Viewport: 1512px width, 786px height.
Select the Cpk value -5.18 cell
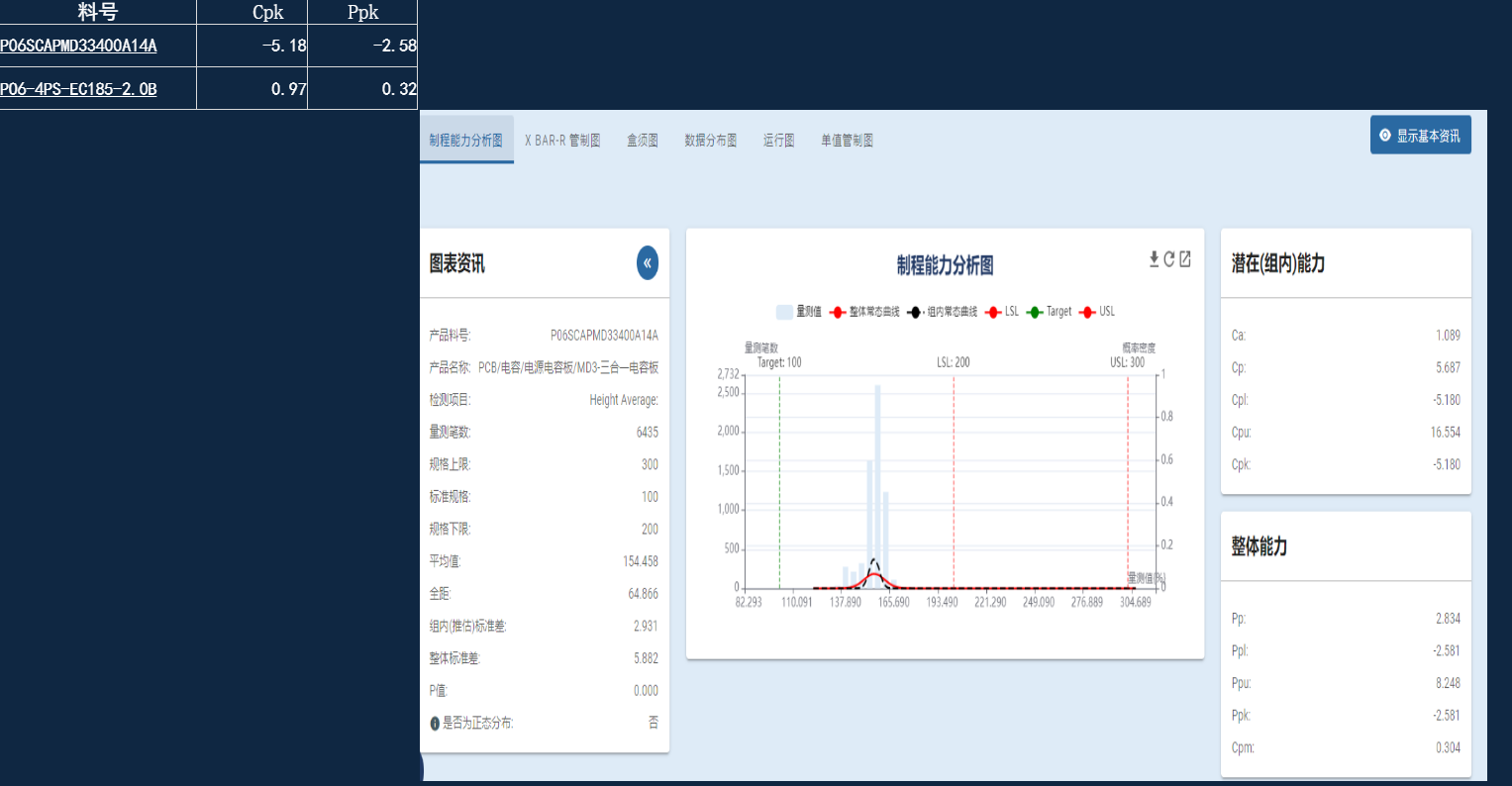click(x=252, y=46)
